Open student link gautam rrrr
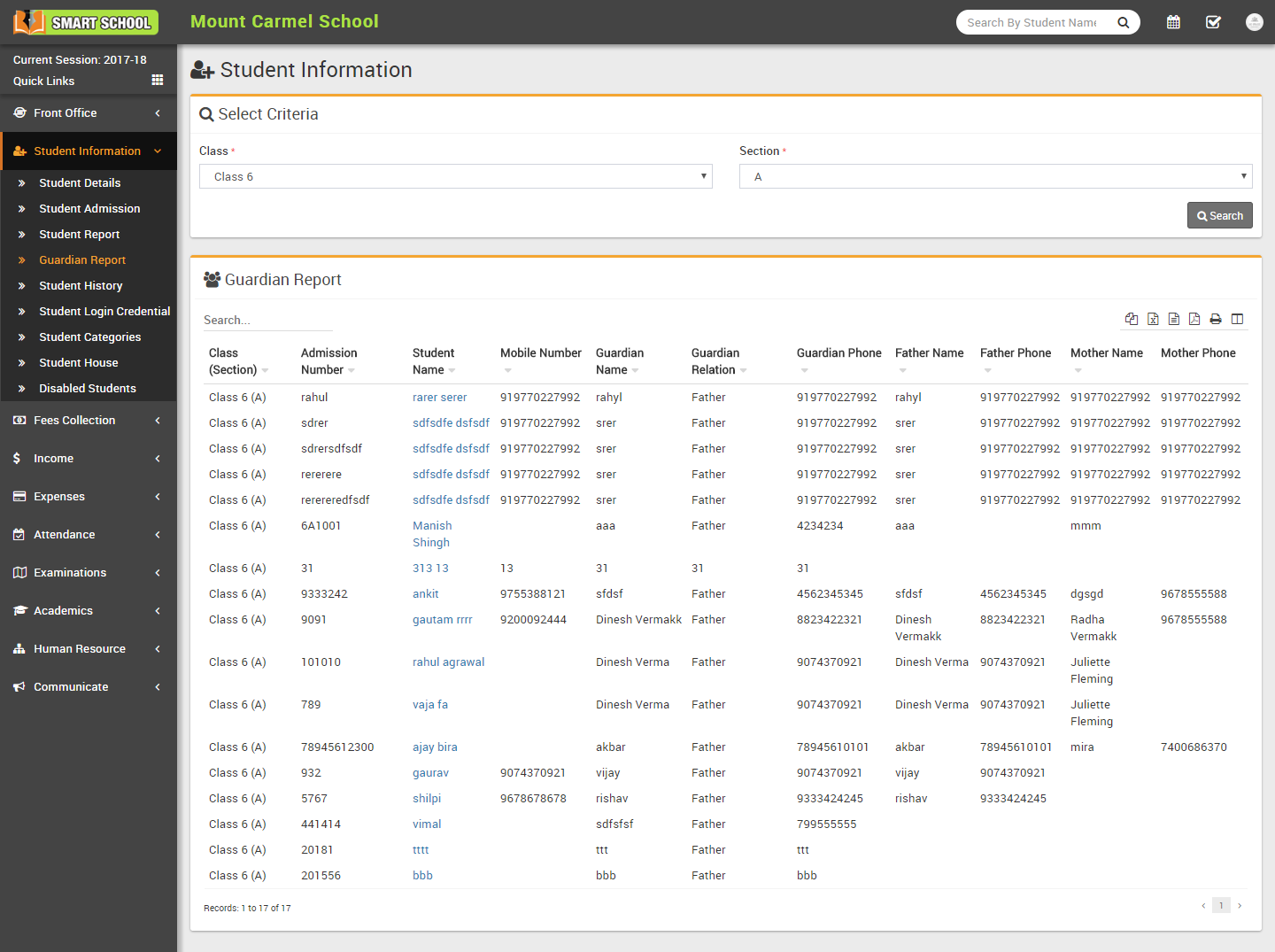Viewport: 1275px width, 952px height. click(442, 620)
